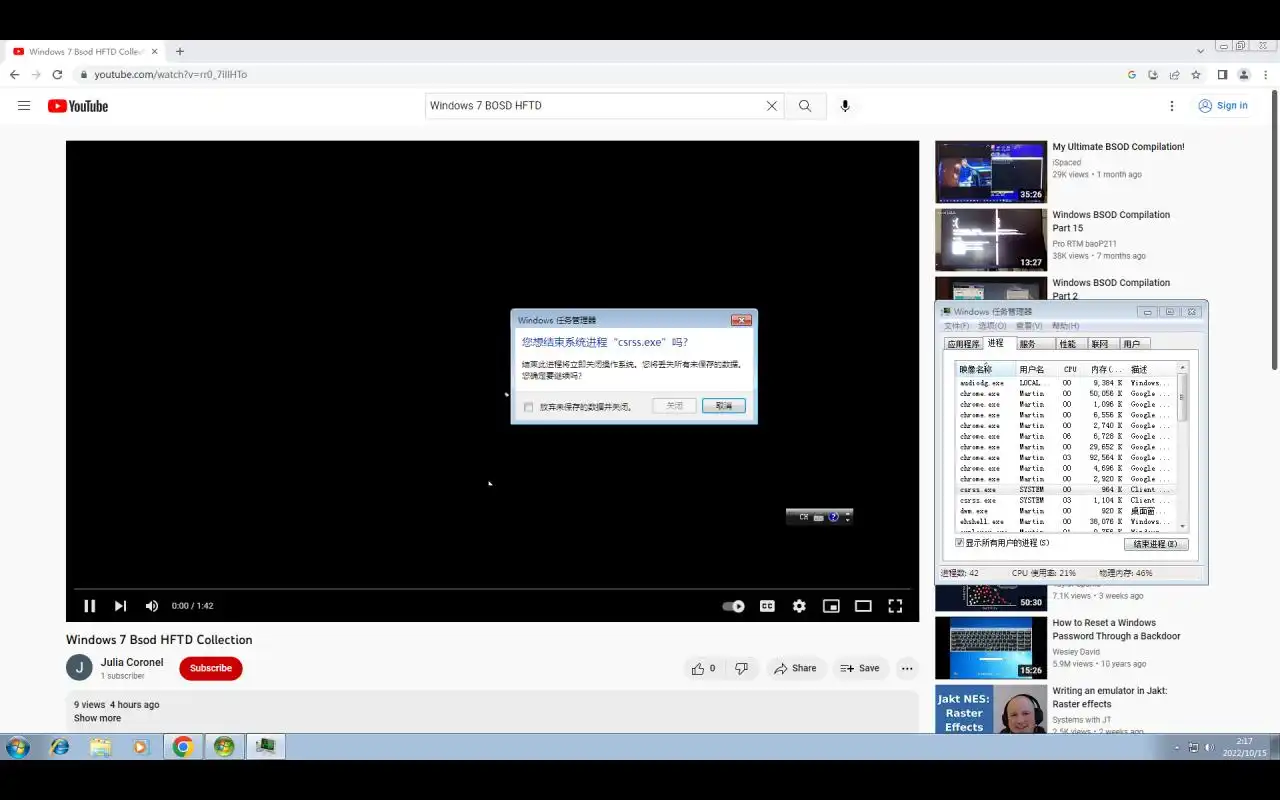1280x800 pixels.
Task: Open Internet Explorer from the taskbar
Action: 59,746
